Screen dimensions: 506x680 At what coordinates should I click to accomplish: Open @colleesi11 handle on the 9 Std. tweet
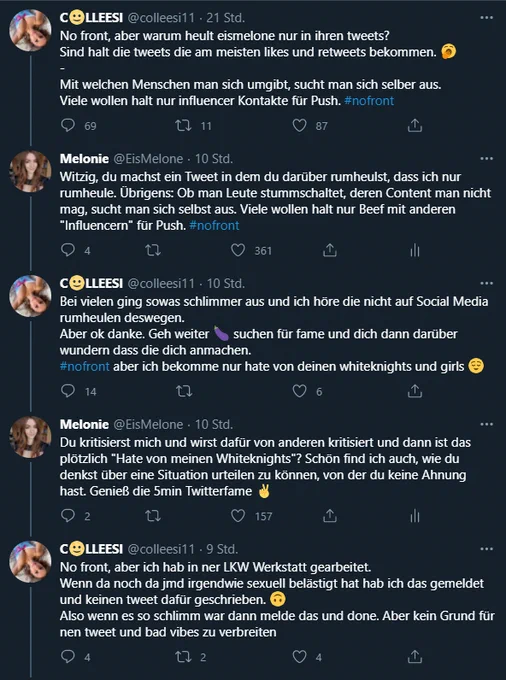[161, 549]
